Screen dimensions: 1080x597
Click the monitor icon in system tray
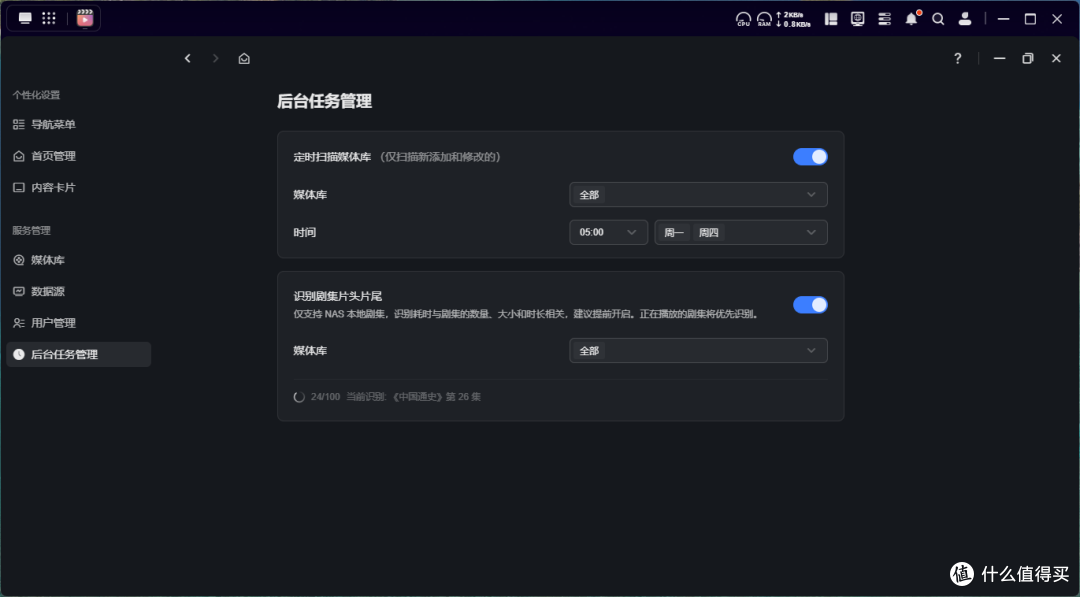(x=858, y=19)
